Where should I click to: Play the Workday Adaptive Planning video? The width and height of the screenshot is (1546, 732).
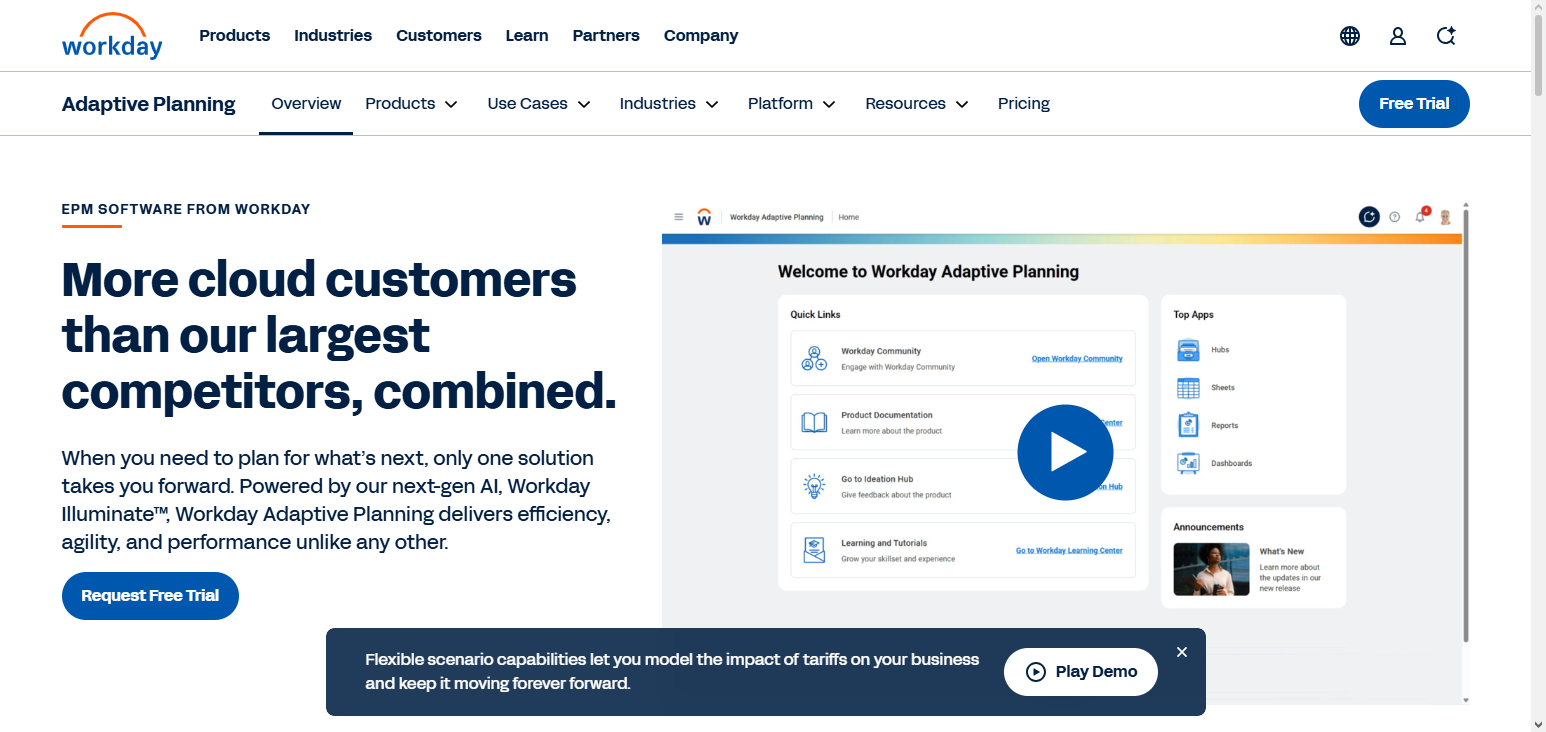coord(1065,452)
